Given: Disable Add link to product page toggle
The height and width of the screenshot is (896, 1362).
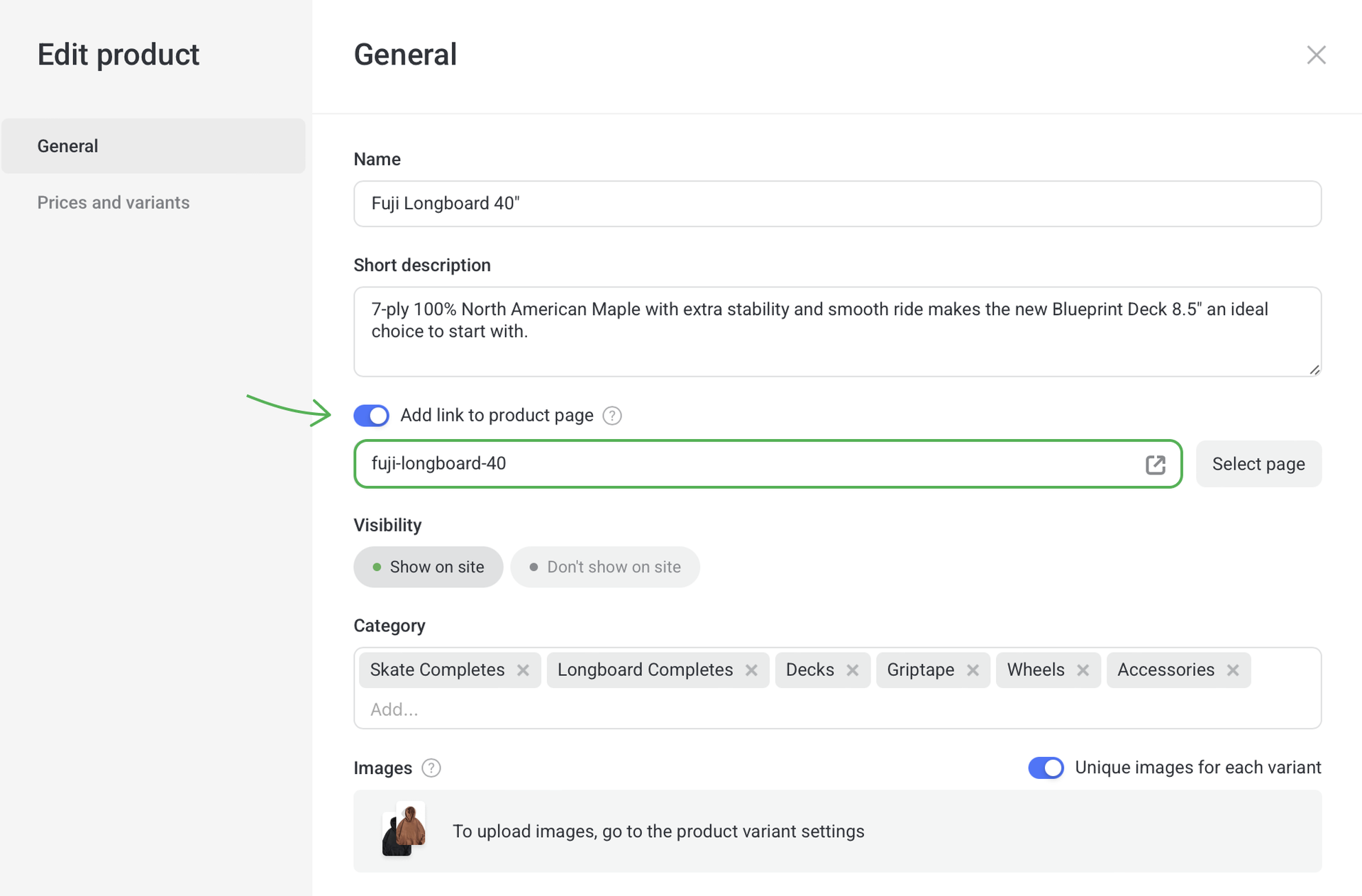Looking at the screenshot, I should (371, 416).
